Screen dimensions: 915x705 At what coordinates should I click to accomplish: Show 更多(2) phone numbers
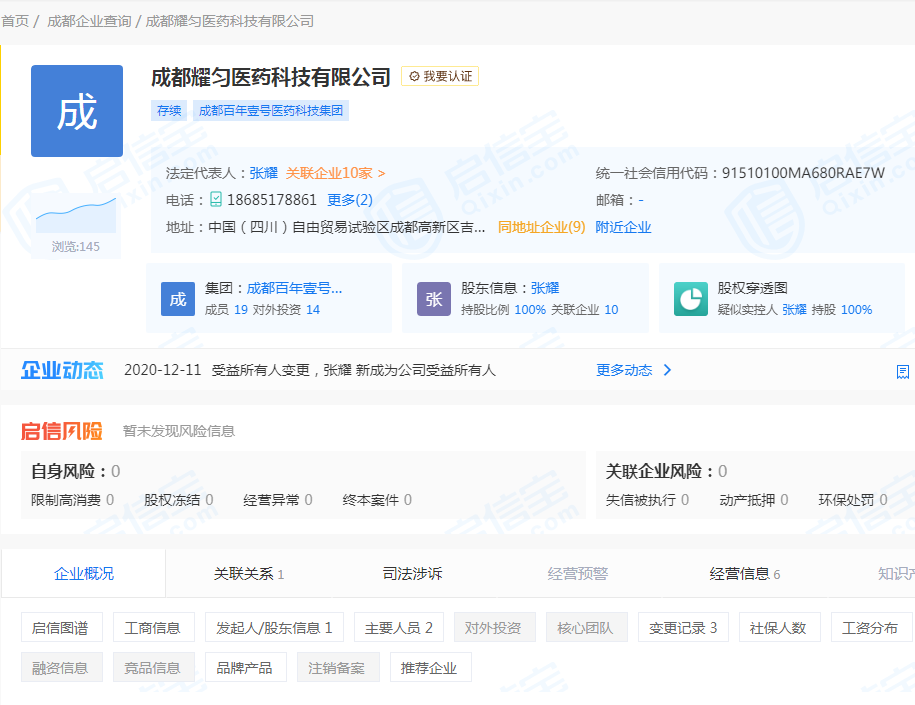pyautogui.click(x=350, y=200)
